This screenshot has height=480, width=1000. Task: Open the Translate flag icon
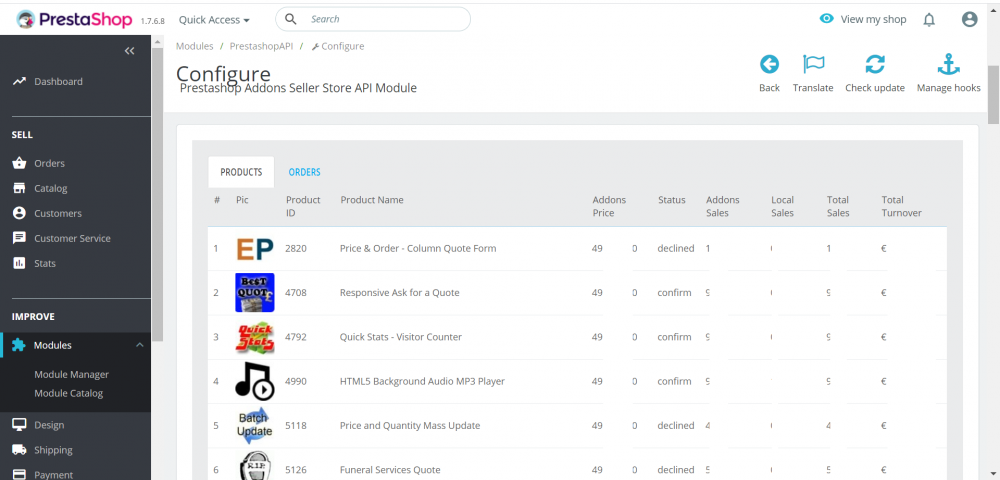coord(813,65)
